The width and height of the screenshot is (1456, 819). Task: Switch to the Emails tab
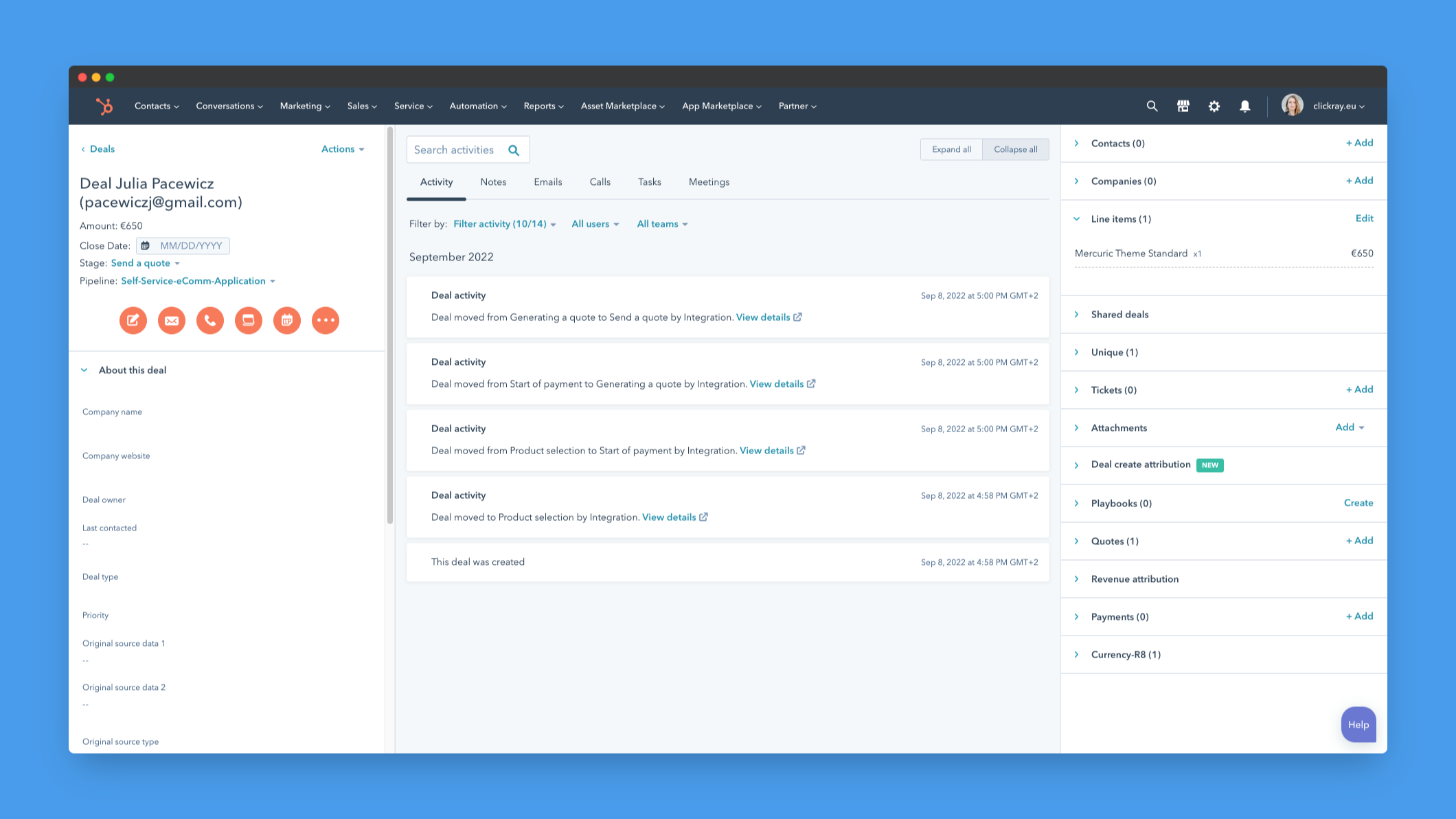coord(547,182)
